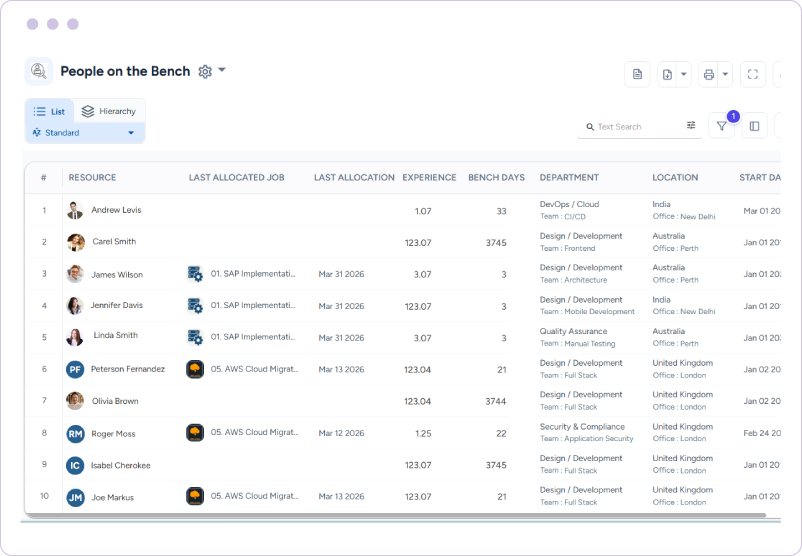This screenshot has width=802, height=556.
Task: Open resource Carel Smith
Action: [114, 241]
